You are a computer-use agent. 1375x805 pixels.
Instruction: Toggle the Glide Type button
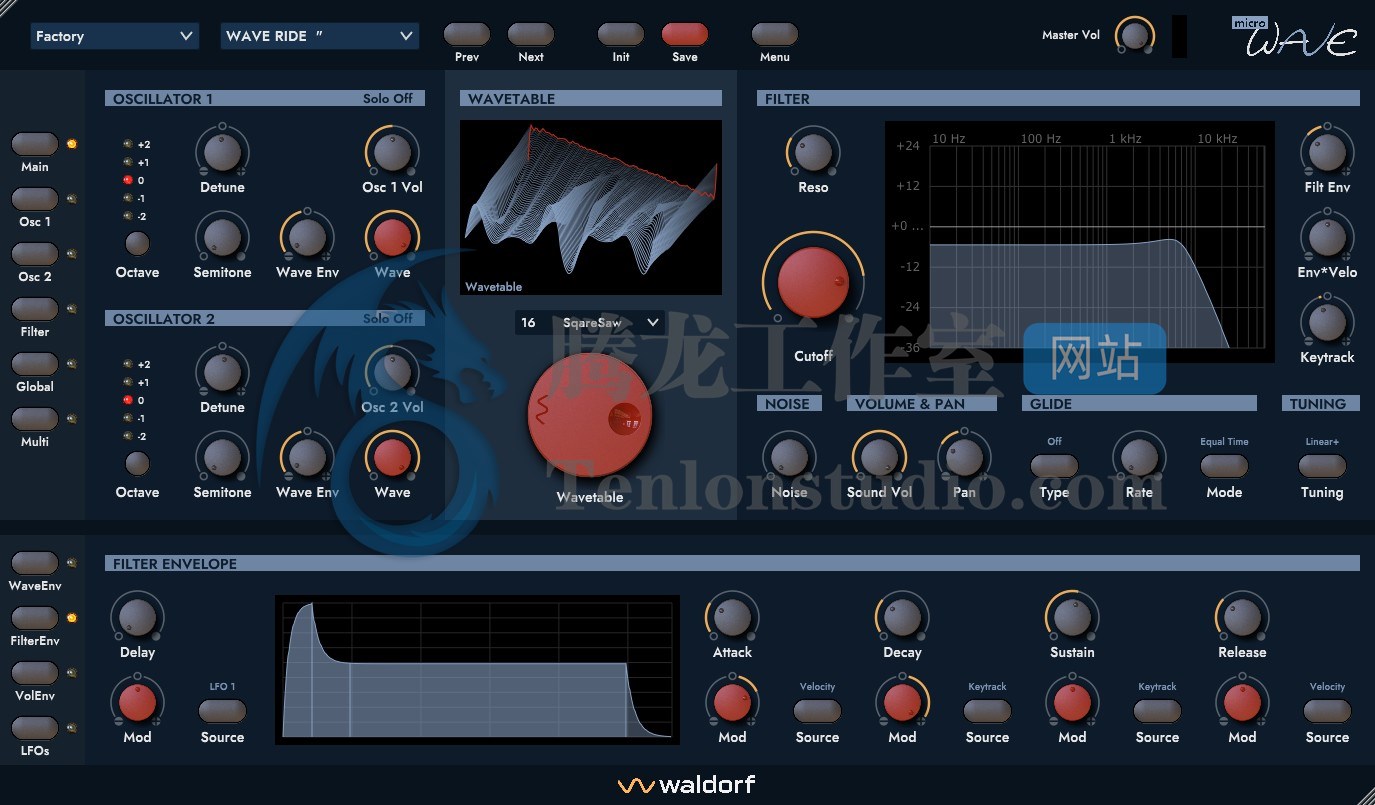point(1054,466)
